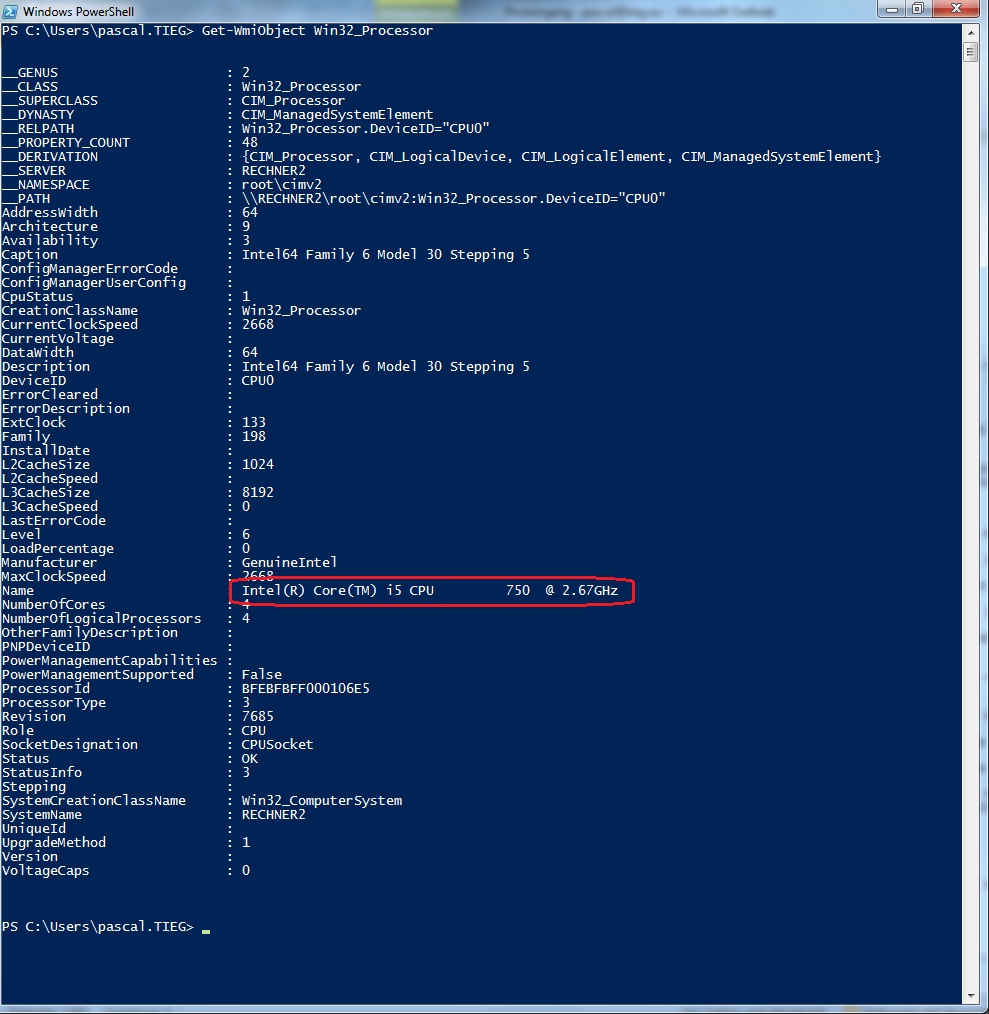Click the NumberOfLogicalProcessors property label

click(x=102, y=619)
